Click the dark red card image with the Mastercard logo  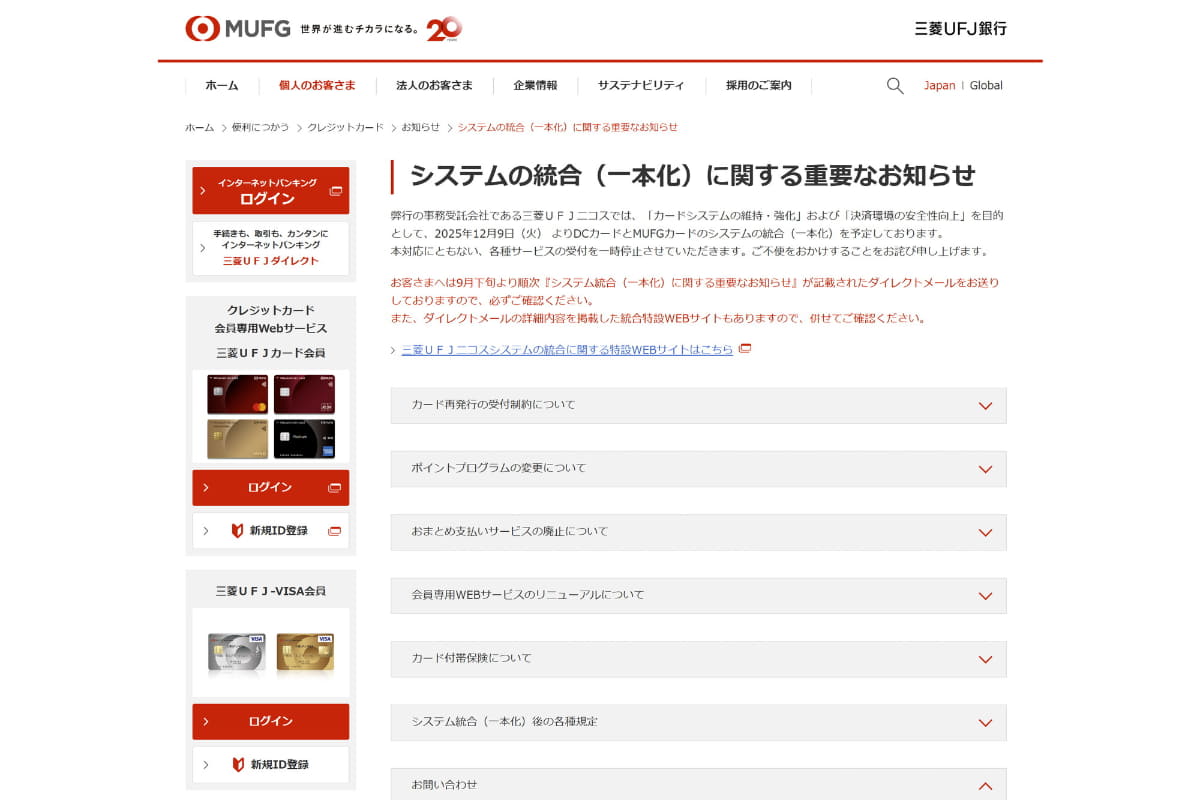(x=237, y=394)
